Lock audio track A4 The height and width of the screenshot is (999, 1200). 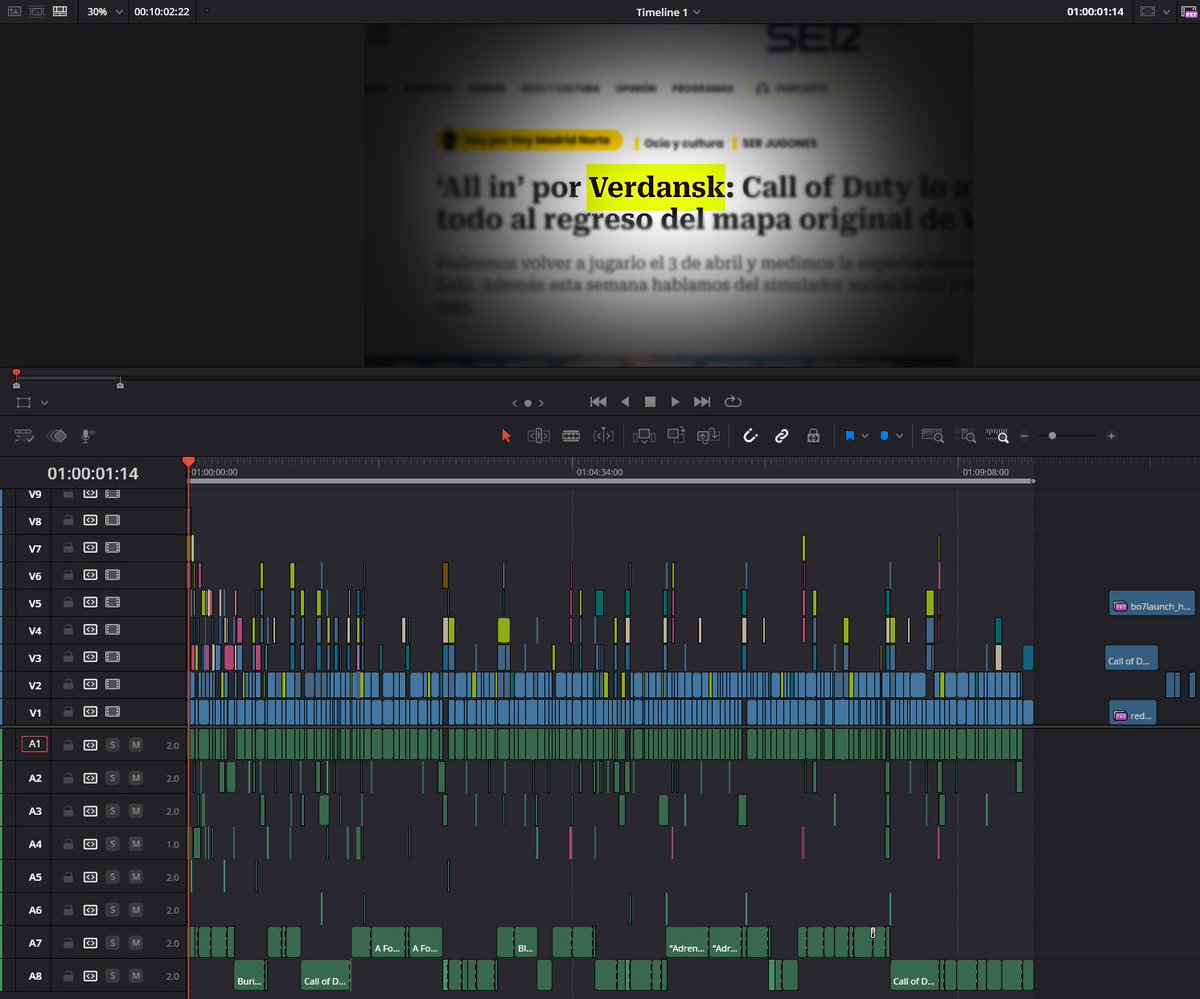click(68, 844)
